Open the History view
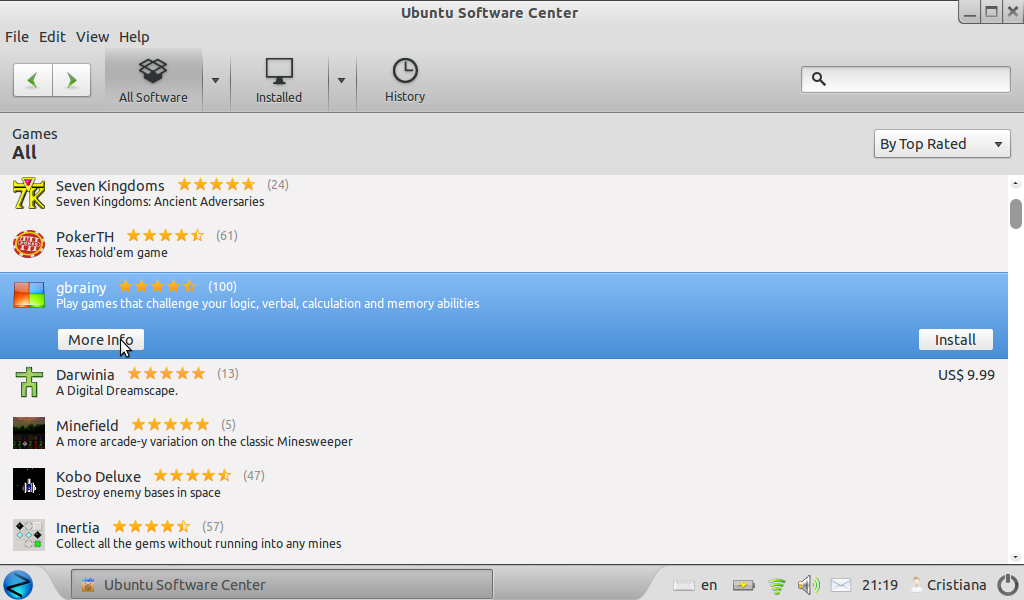1024x600 pixels. pos(405,80)
